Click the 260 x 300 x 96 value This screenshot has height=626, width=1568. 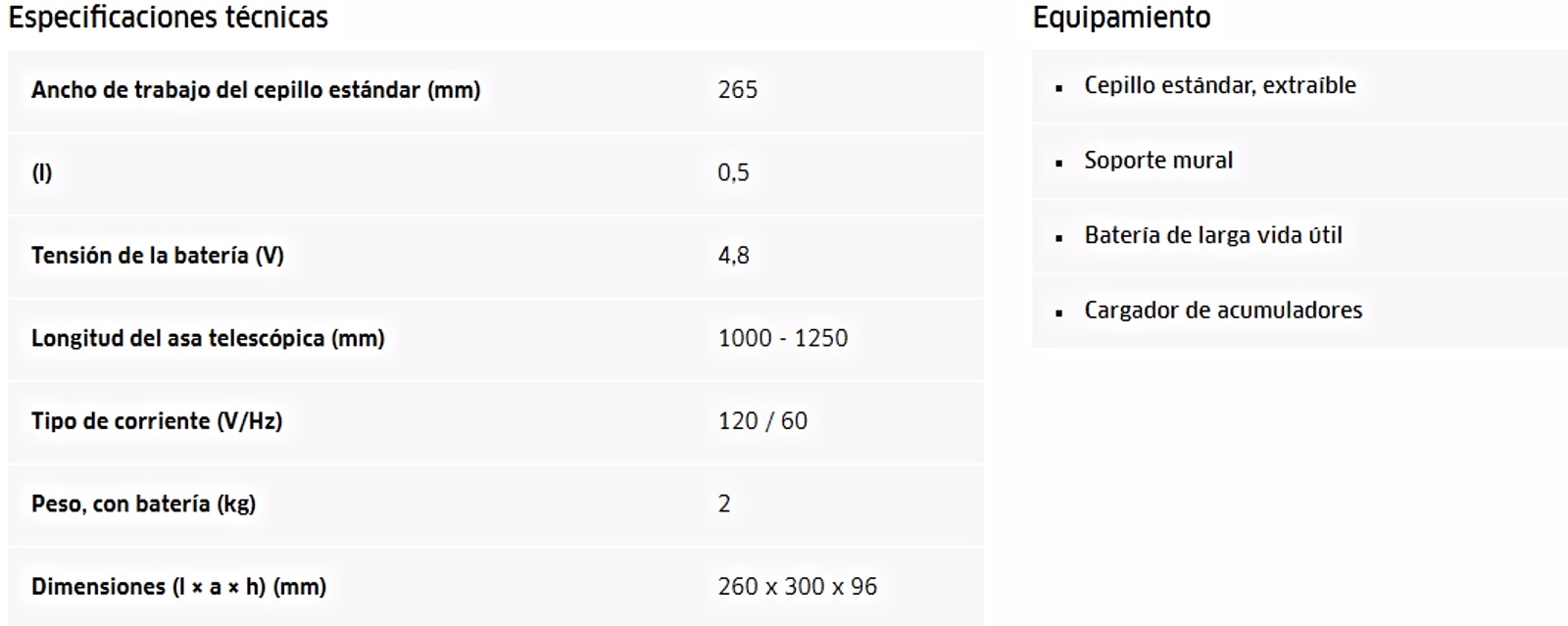(797, 587)
